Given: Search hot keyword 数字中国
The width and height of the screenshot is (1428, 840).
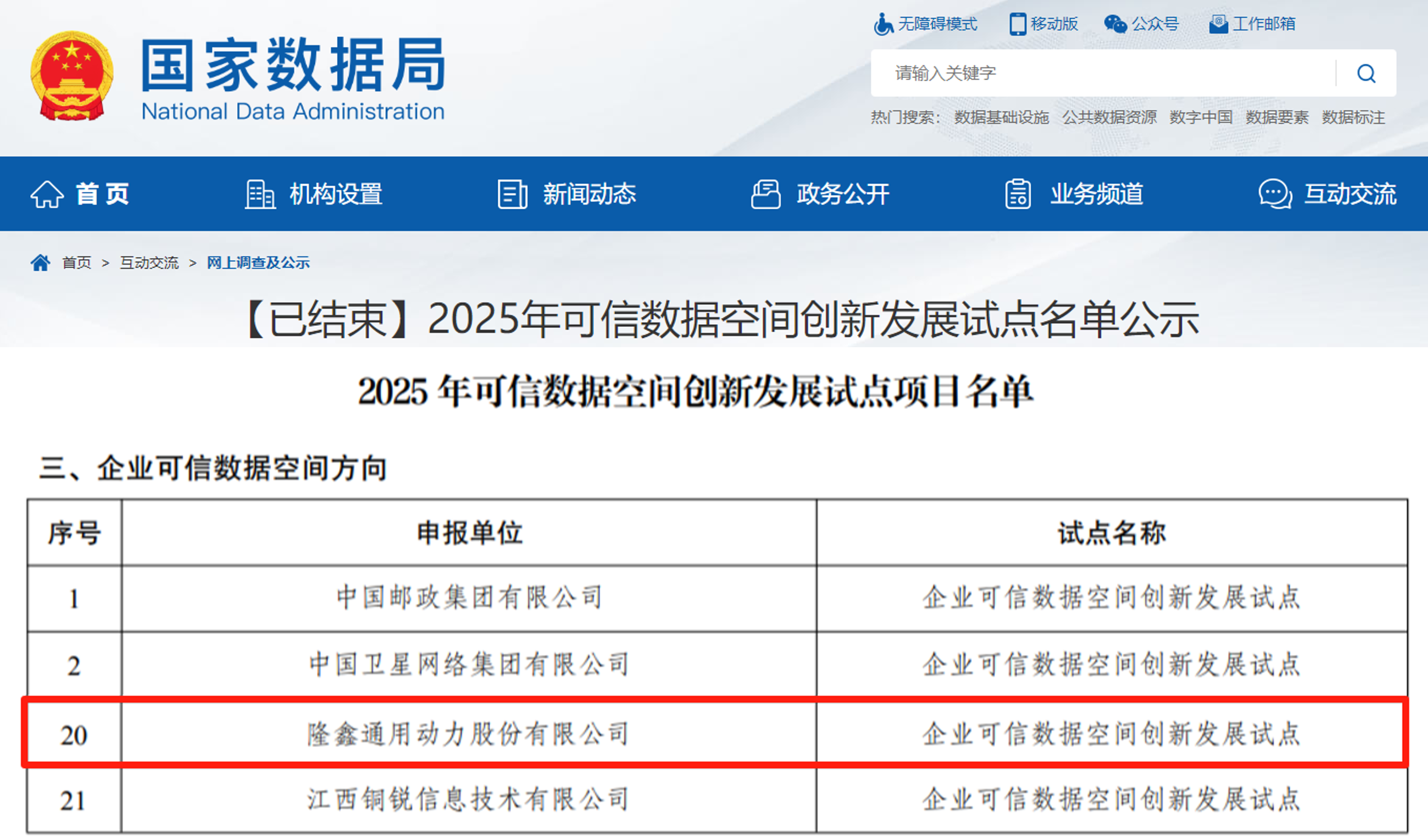Looking at the screenshot, I should coord(1201,117).
